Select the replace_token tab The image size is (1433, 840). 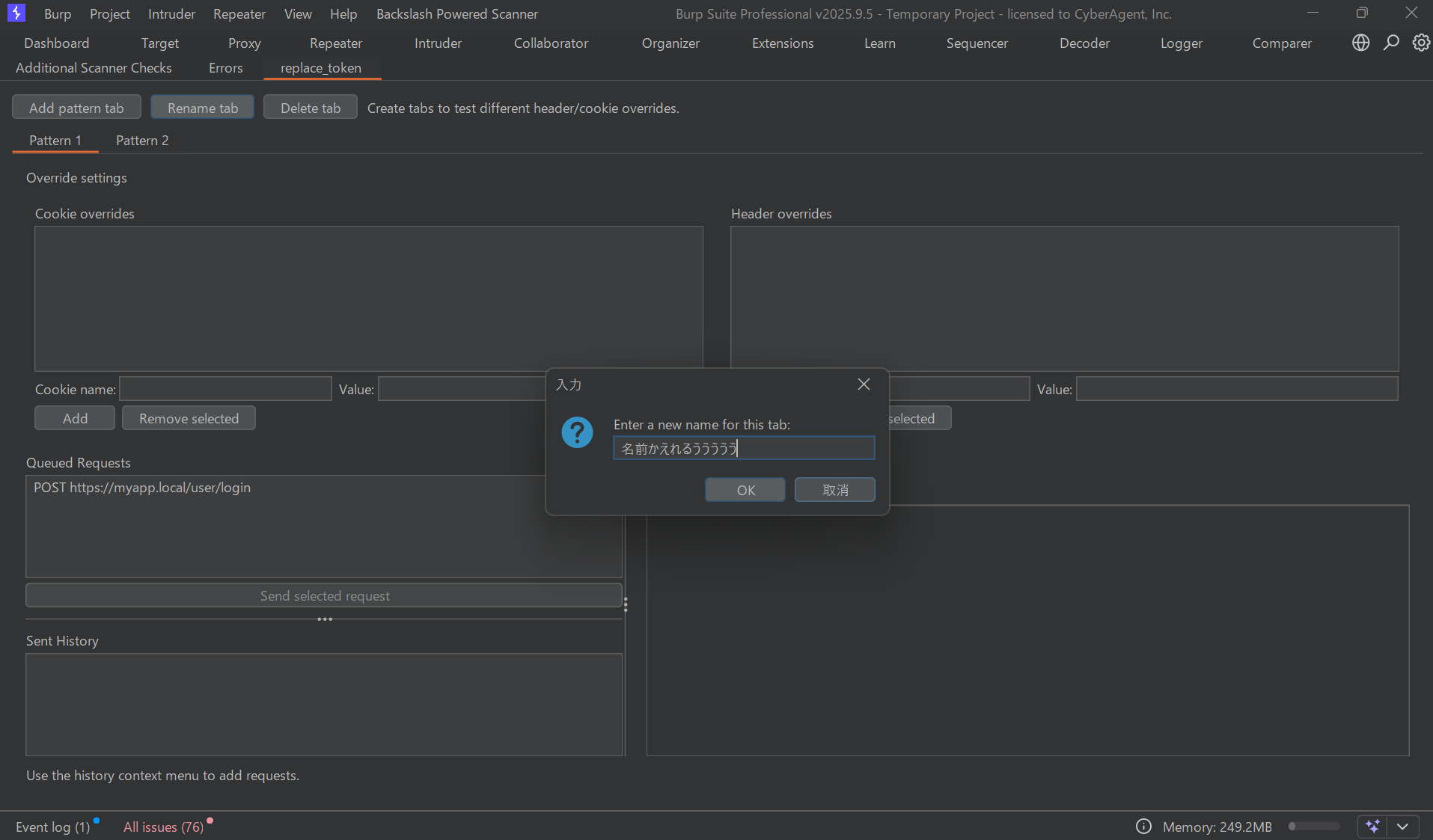(x=321, y=68)
